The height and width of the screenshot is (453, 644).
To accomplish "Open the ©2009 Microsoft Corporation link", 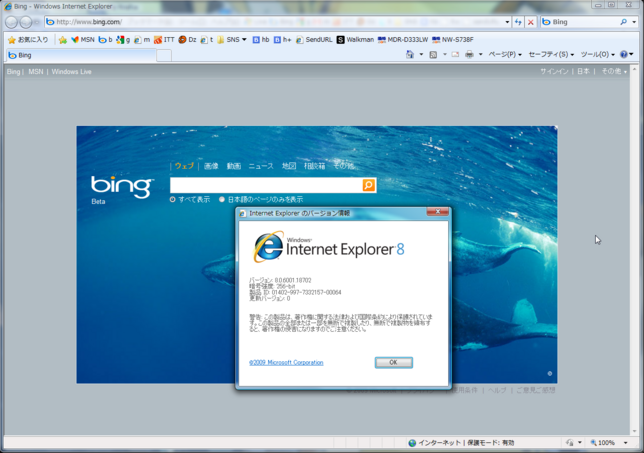I will (x=286, y=363).
